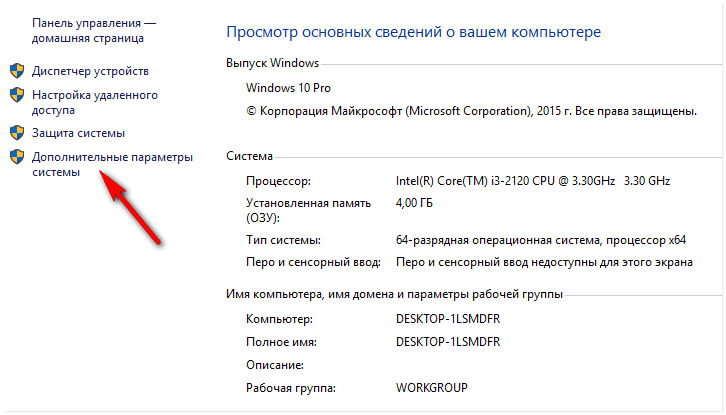Screen dimensions: 726x415
Task: Click the 'Рабочая группа:' label
Action: (290, 388)
